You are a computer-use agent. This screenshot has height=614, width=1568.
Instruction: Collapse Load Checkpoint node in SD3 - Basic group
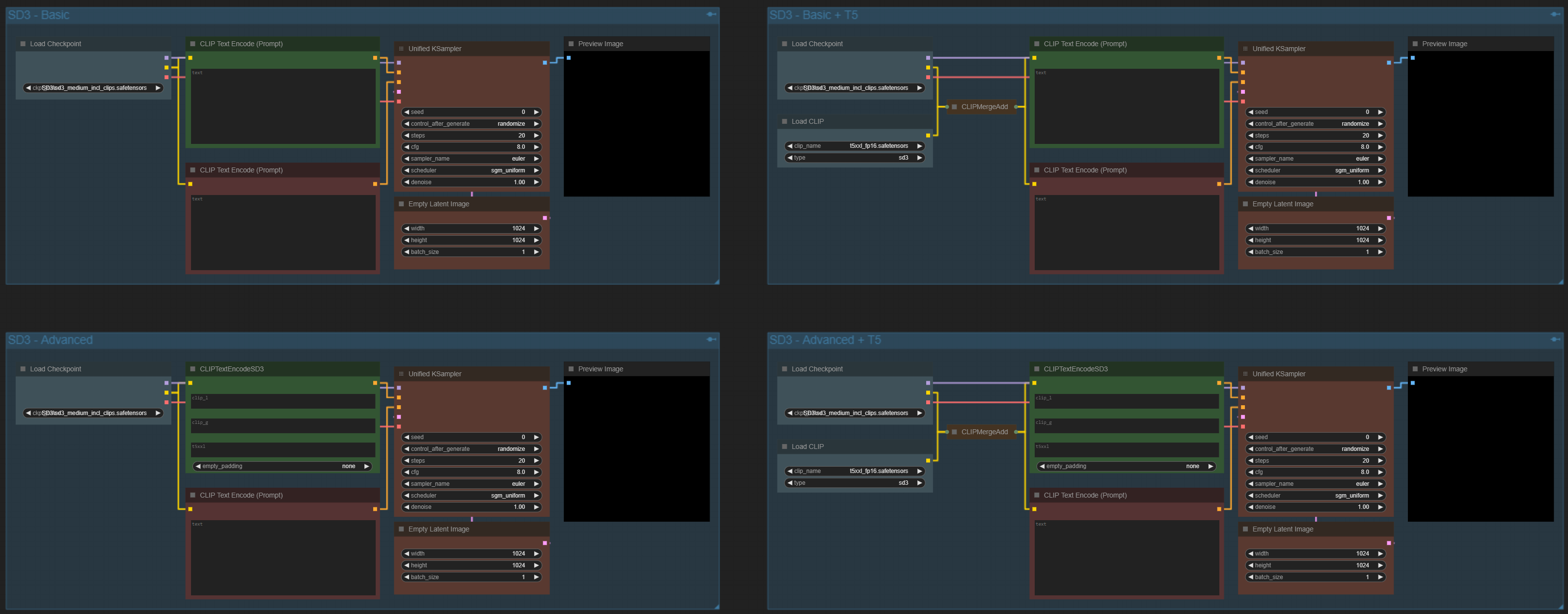point(23,44)
